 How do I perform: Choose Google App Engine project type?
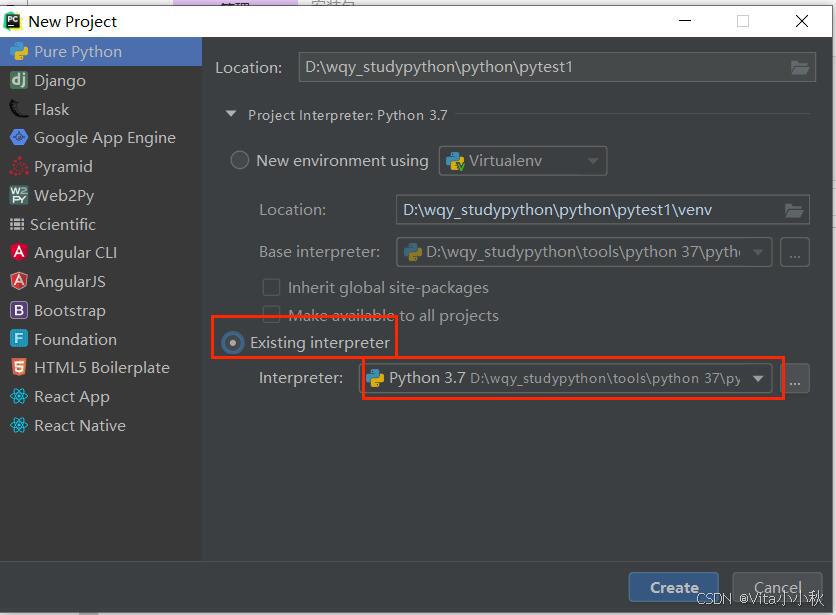(x=101, y=138)
